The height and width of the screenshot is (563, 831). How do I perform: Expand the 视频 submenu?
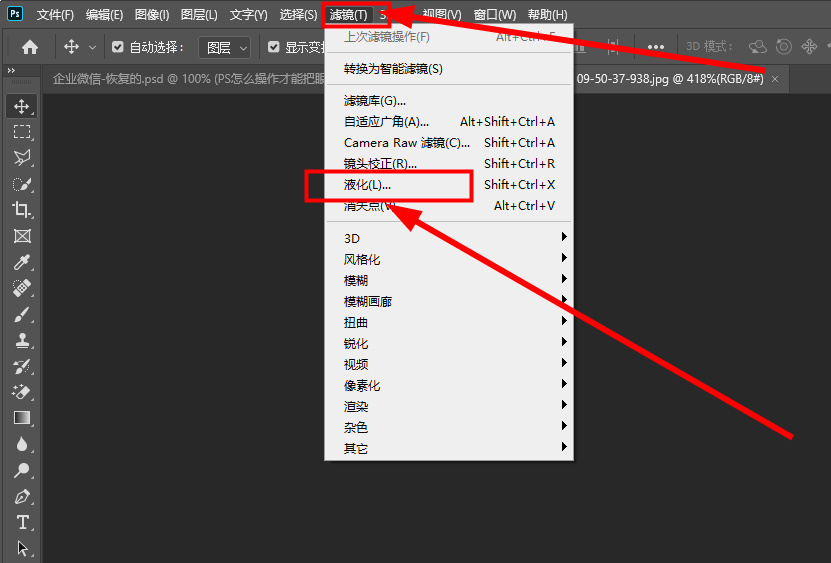click(448, 364)
